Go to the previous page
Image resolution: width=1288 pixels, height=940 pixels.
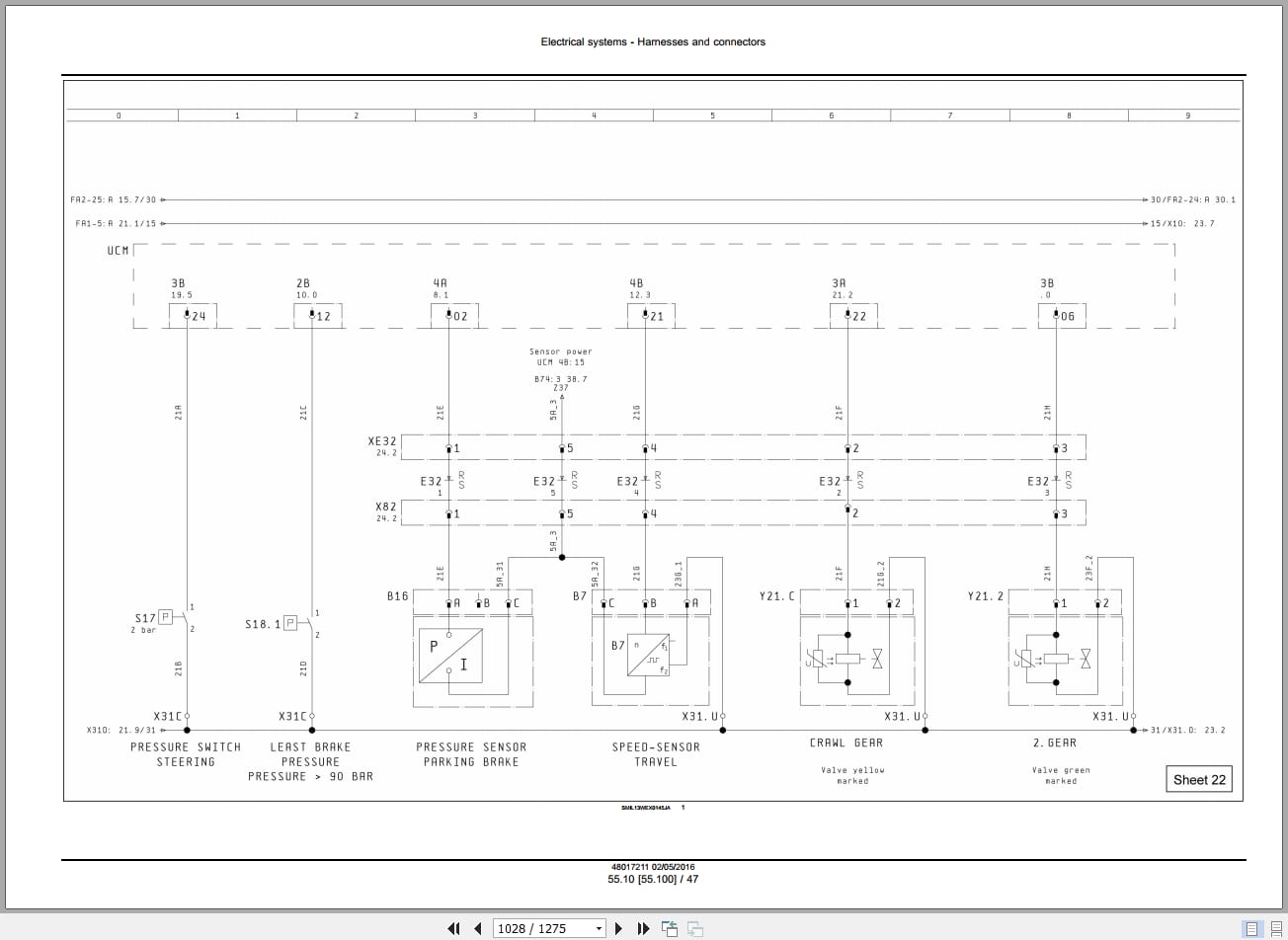pyautogui.click(x=478, y=928)
